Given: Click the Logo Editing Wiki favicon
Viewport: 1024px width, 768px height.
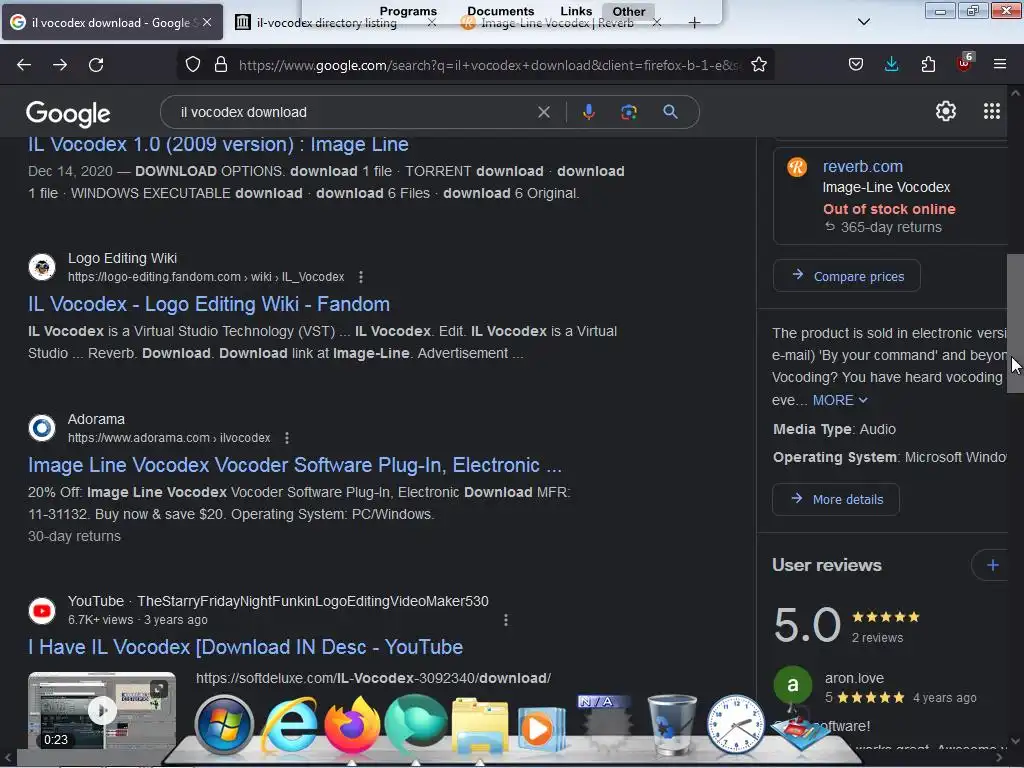Looking at the screenshot, I should coord(42,267).
